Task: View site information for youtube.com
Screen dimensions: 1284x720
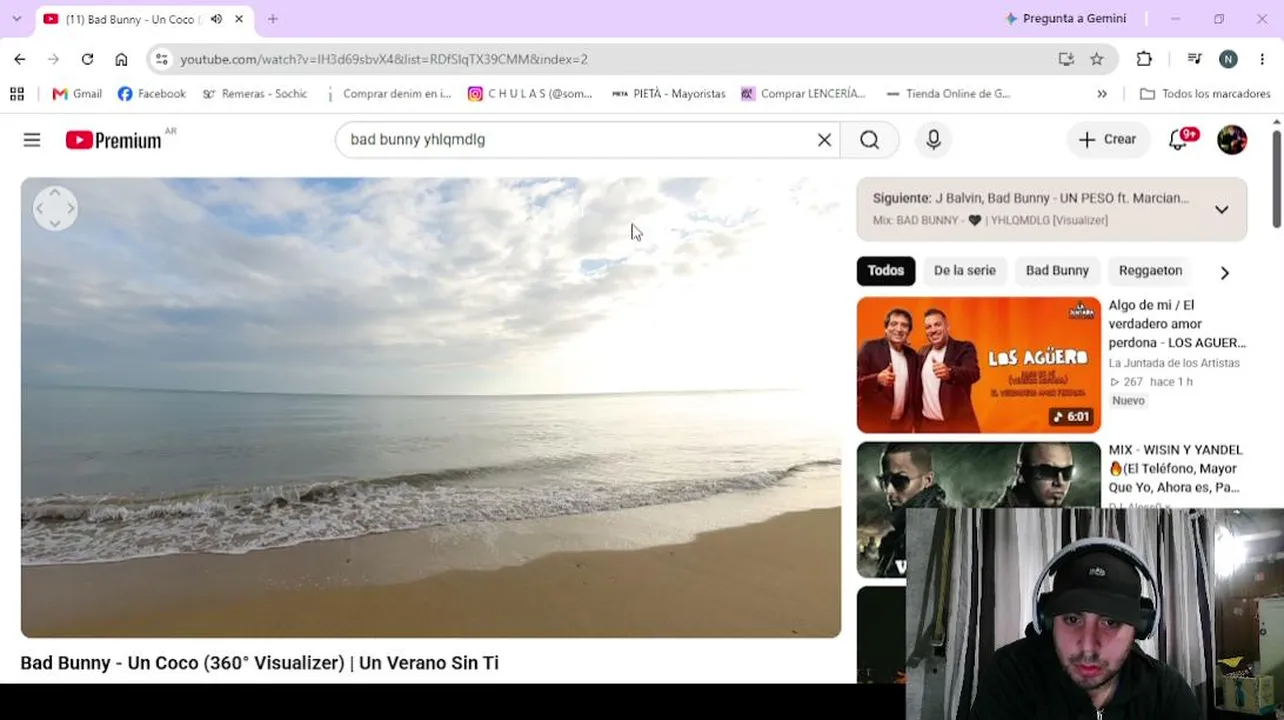Action: (x=162, y=59)
